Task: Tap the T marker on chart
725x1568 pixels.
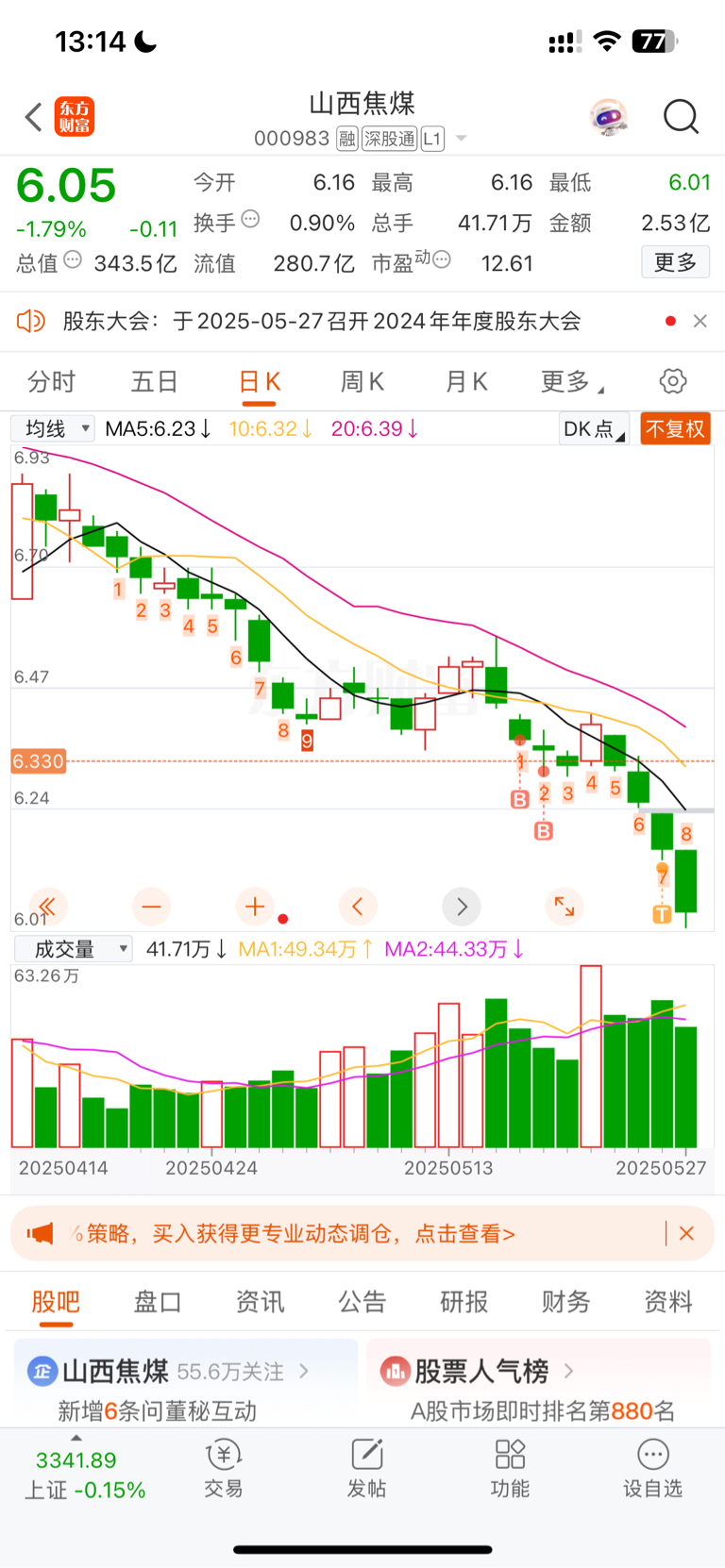Action: pyautogui.click(x=662, y=914)
